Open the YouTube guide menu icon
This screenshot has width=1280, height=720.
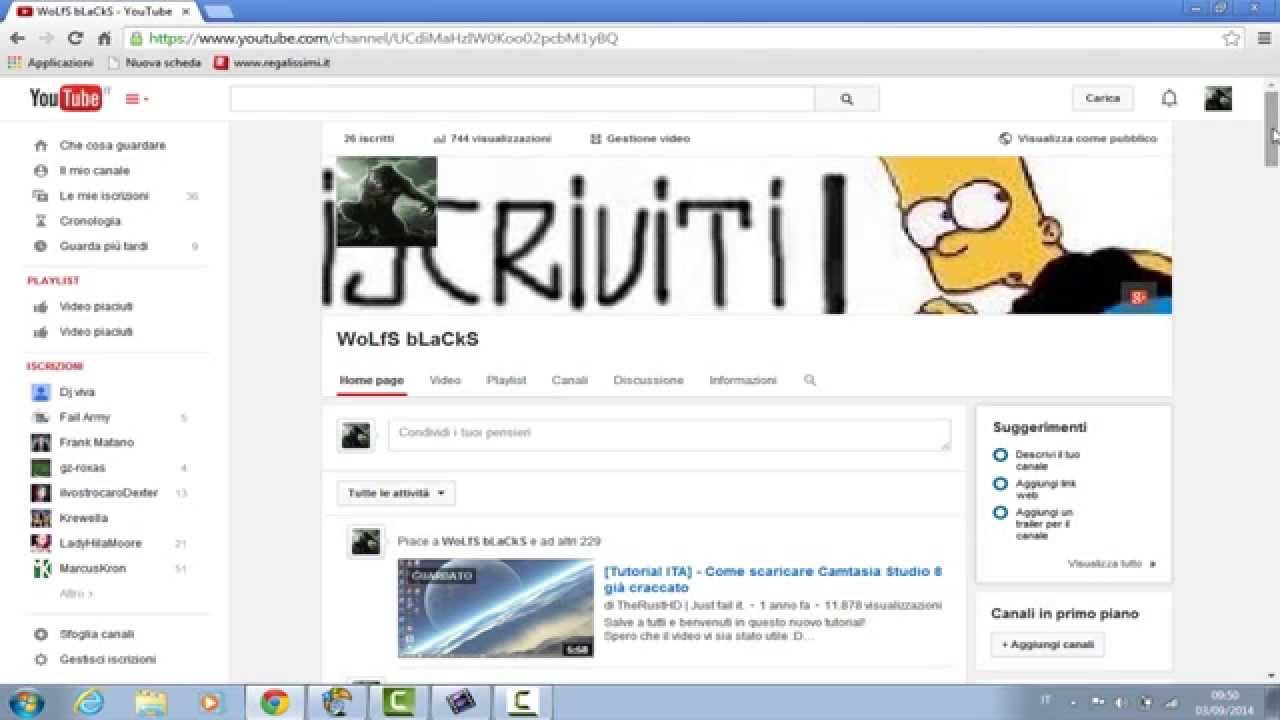(137, 99)
